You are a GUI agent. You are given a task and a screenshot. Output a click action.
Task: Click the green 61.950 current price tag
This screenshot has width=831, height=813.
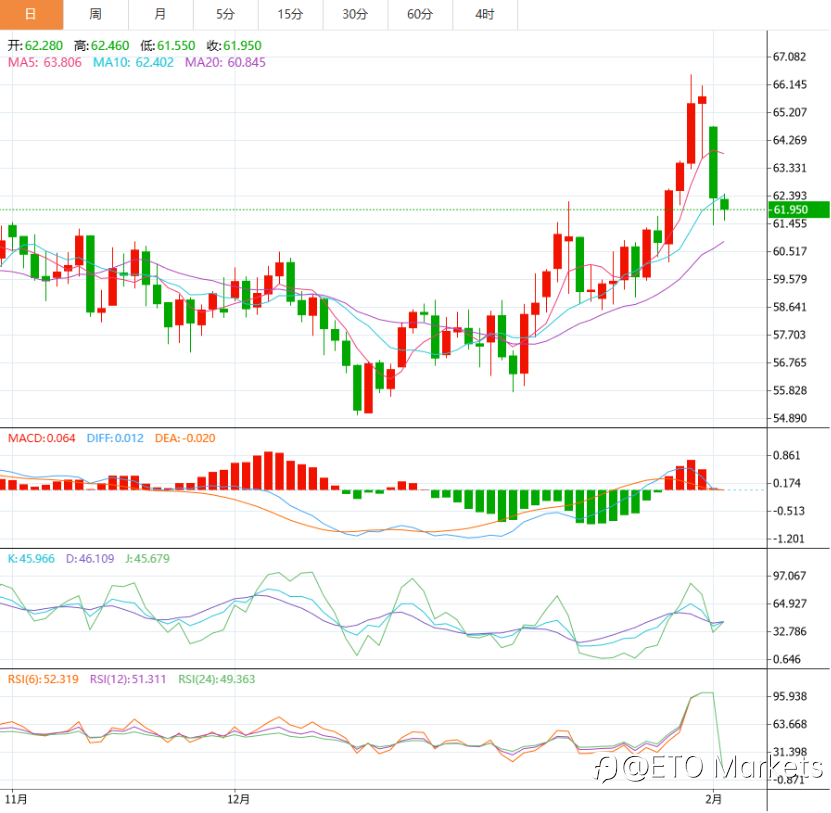pyautogui.click(x=799, y=210)
